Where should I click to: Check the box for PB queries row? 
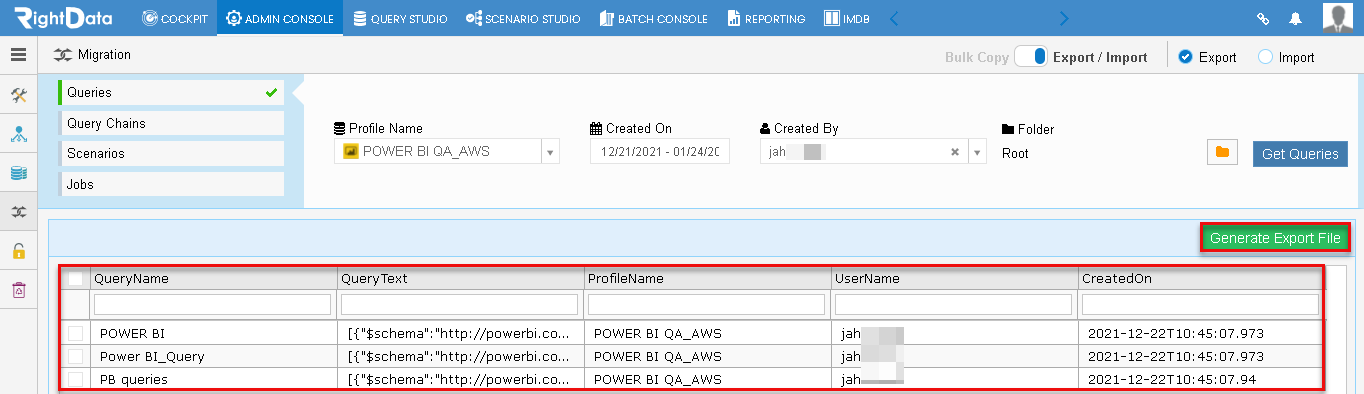(x=76, y=379)
